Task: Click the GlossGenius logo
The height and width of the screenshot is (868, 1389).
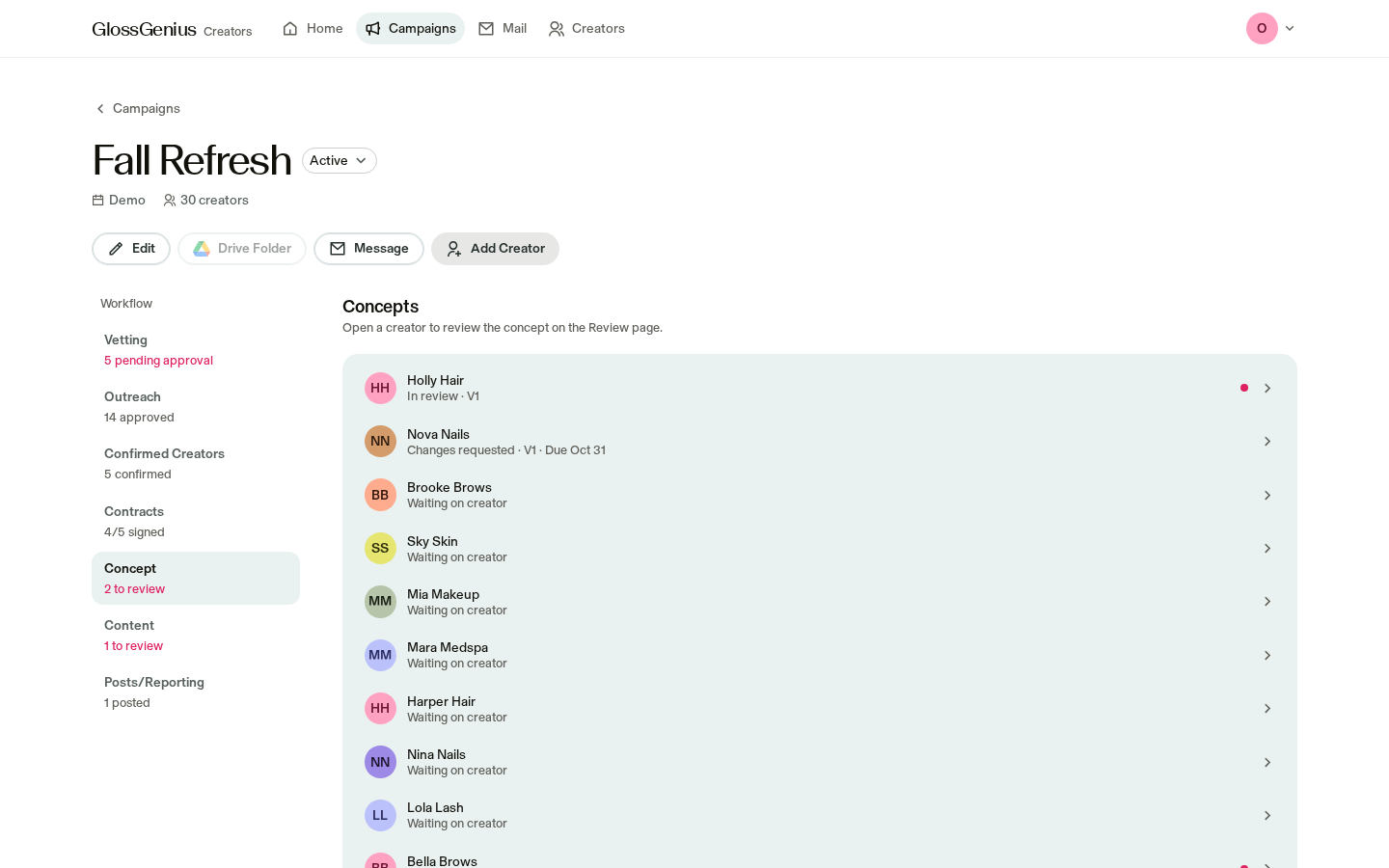Action: (144, 29)
